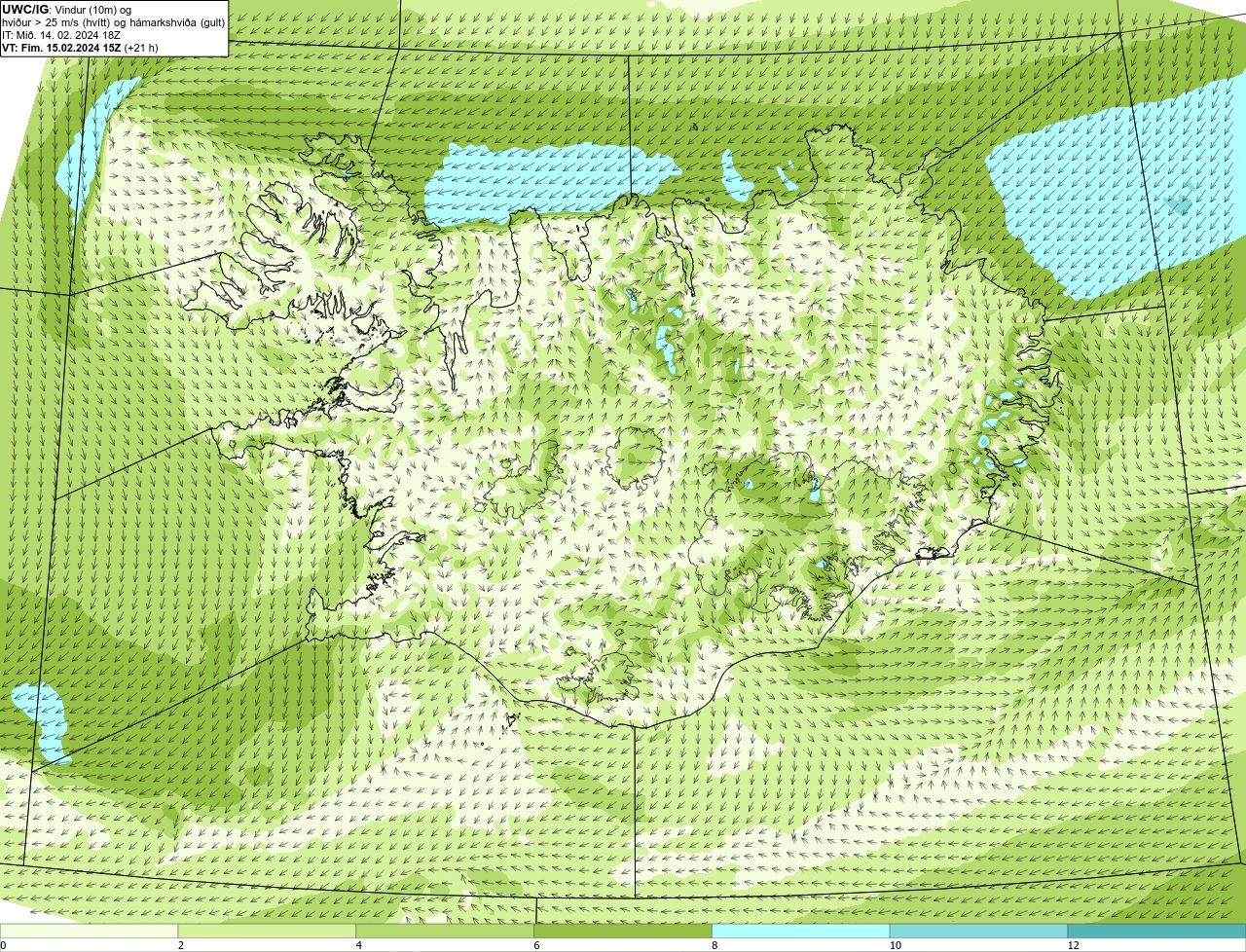Click the 8–10 m/s light cyan legend segment

[801, 931]
